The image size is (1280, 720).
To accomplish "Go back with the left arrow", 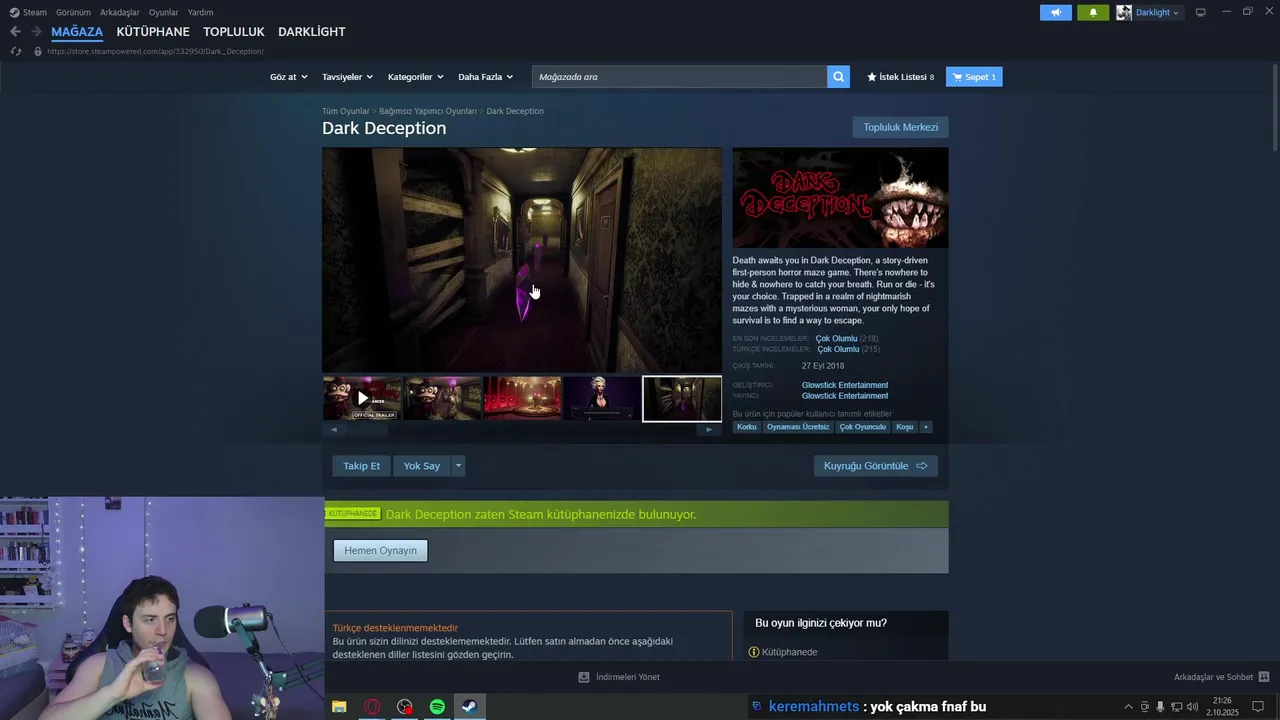I will [15, 32].
